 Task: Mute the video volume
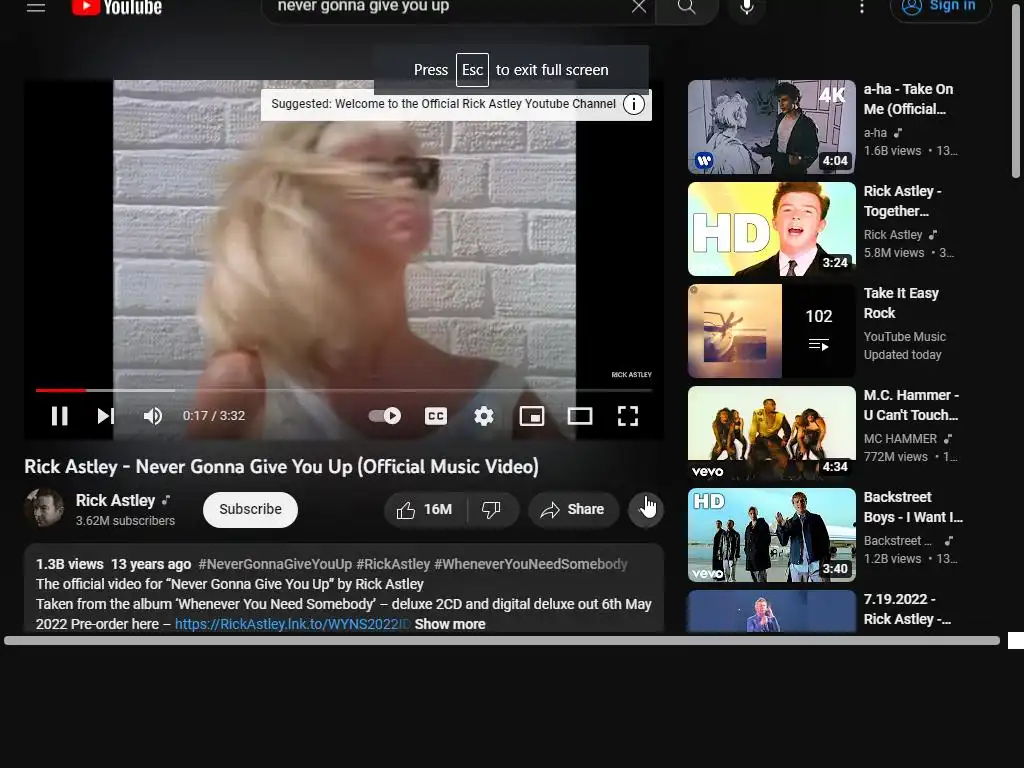click(x=153, y=416)
